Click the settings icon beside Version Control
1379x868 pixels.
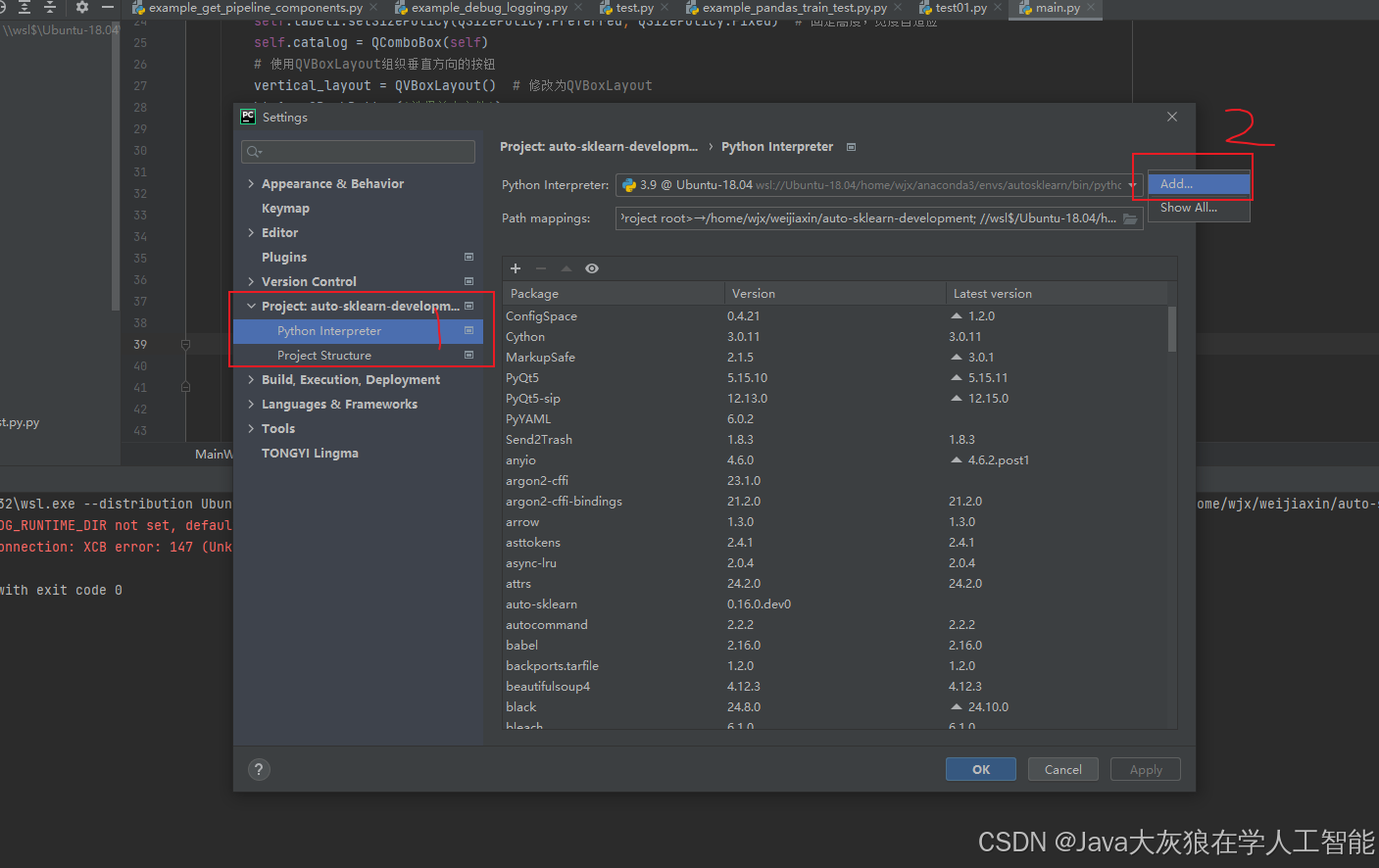(468, 281)
